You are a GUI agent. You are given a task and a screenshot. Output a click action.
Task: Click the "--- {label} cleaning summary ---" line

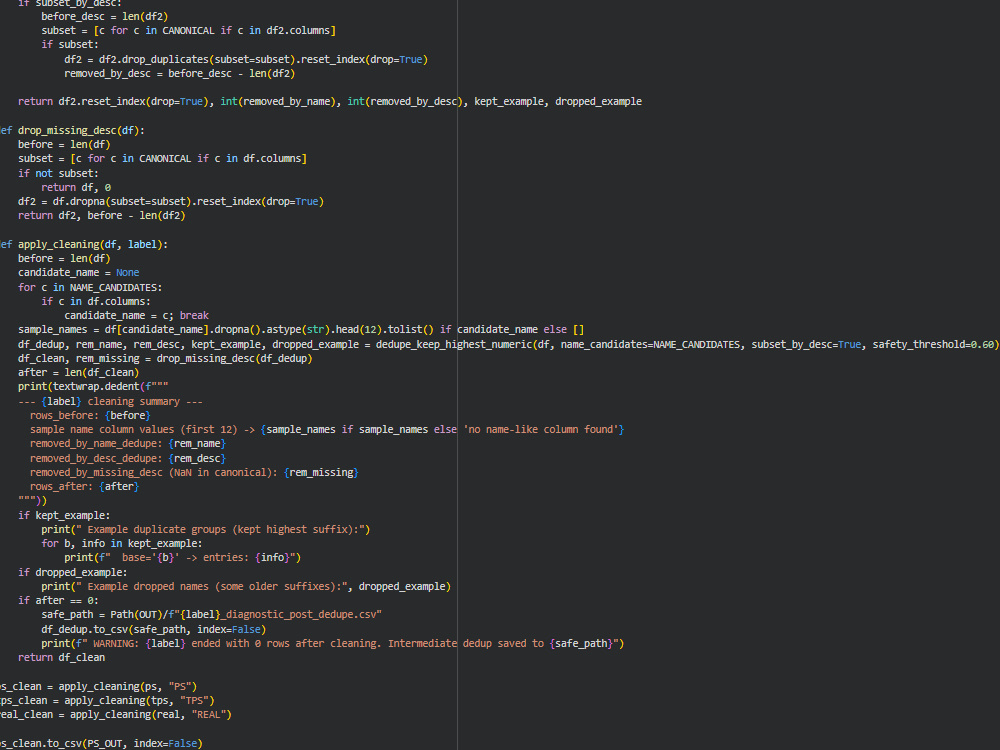tap(110, 402)
